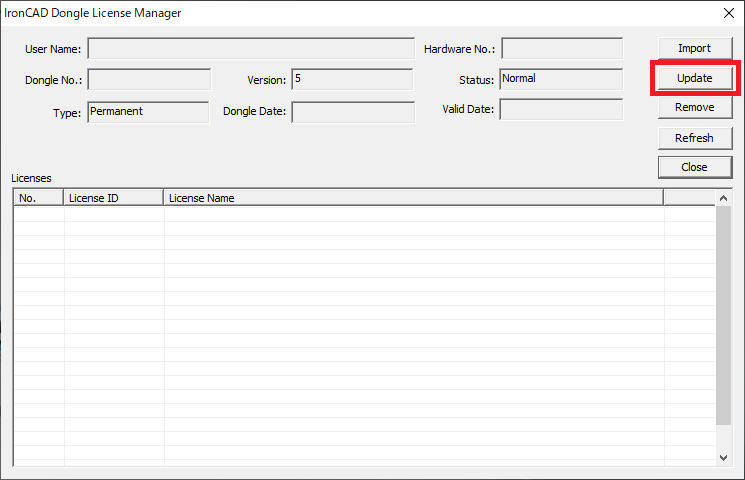Click the IronCAD Dongle License Manager title
Screen dimensions: 745x480
coord(93,13)
